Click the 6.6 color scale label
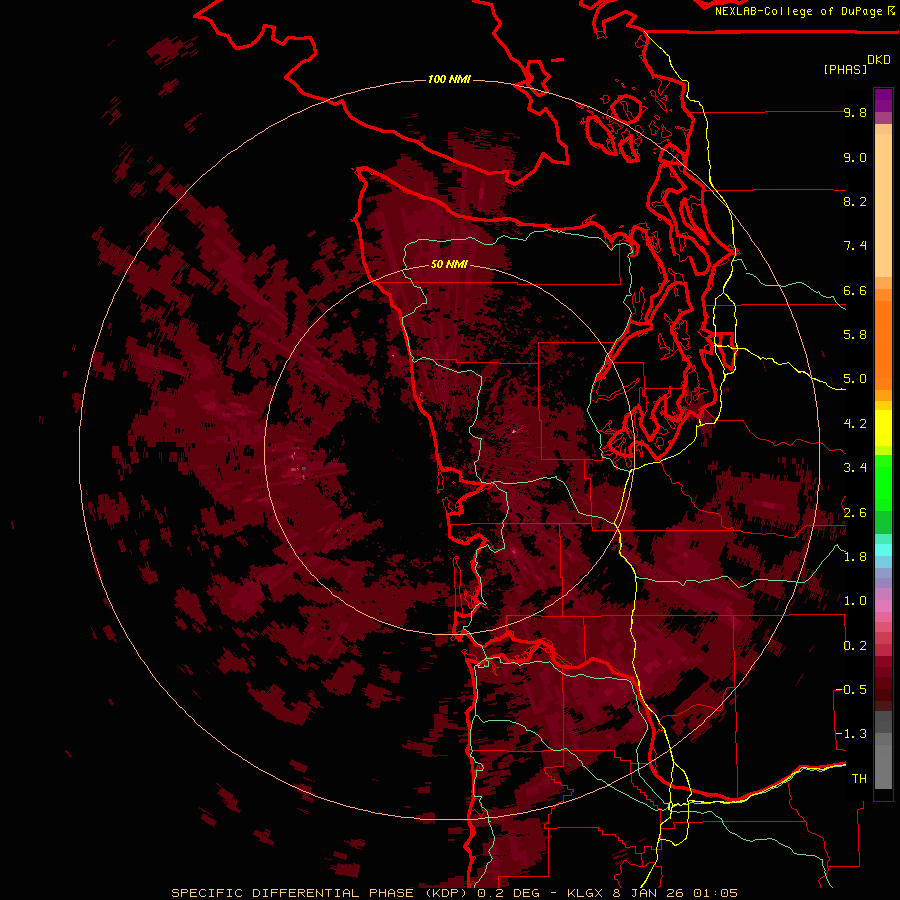 point(855,291)
